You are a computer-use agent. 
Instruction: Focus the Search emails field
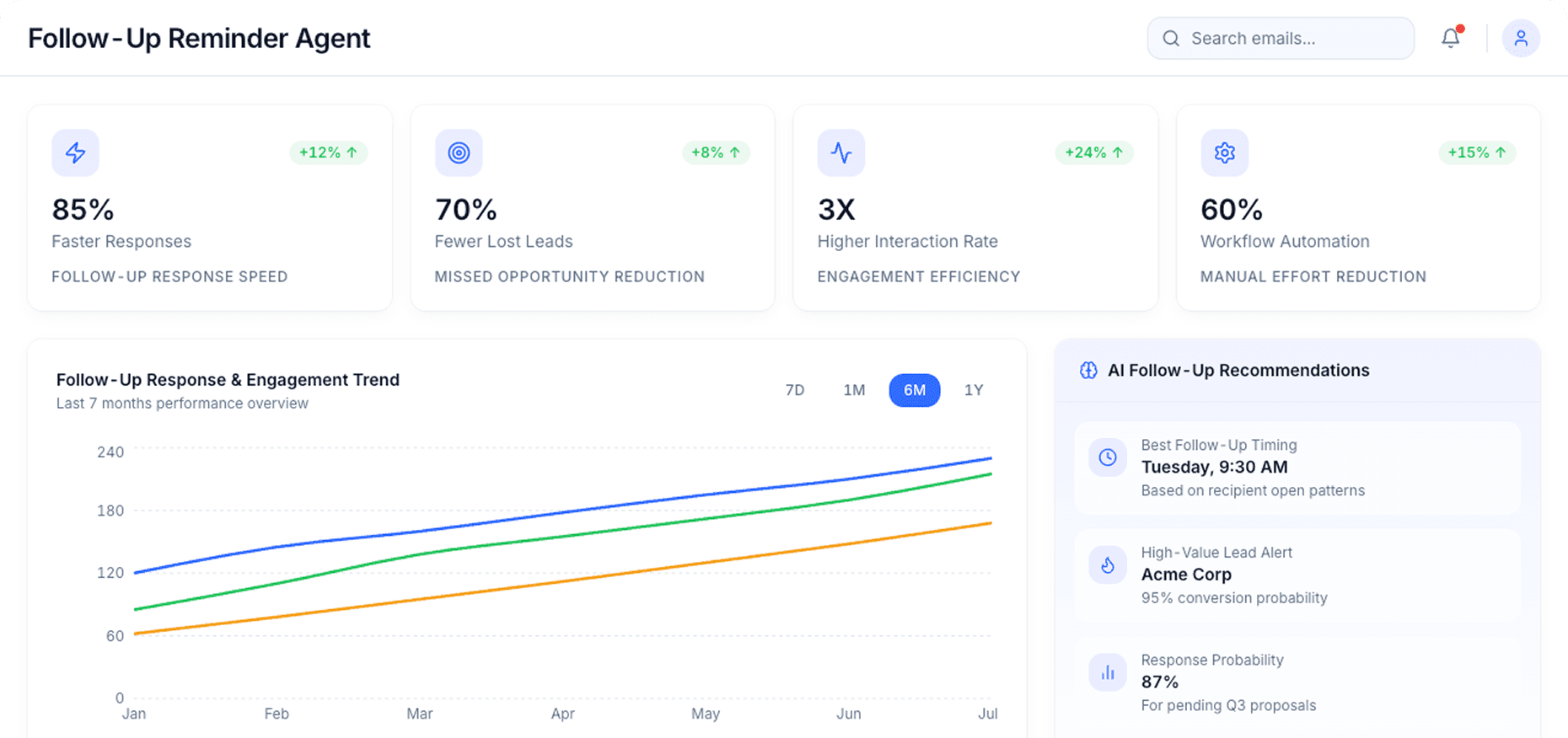point(1281,38)
